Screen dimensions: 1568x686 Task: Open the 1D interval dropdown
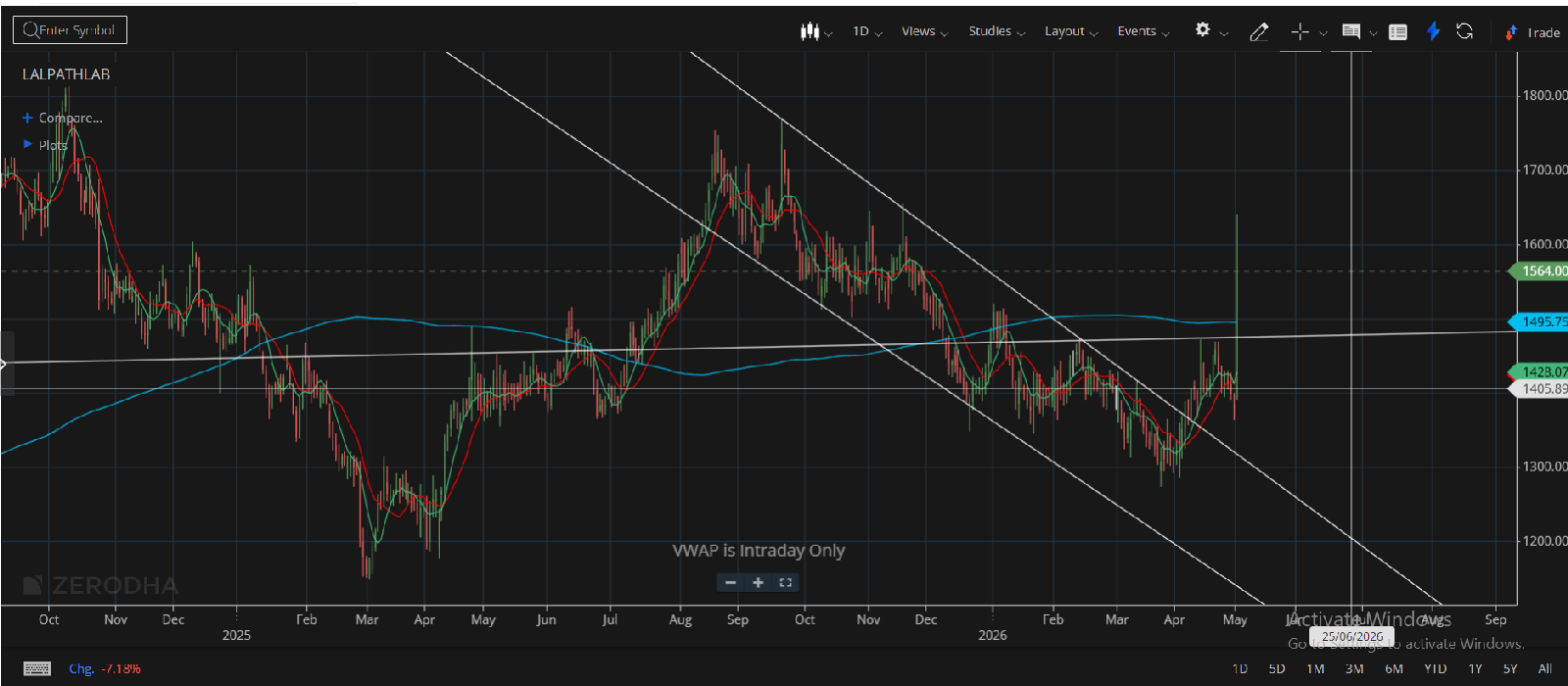[867, 31]
